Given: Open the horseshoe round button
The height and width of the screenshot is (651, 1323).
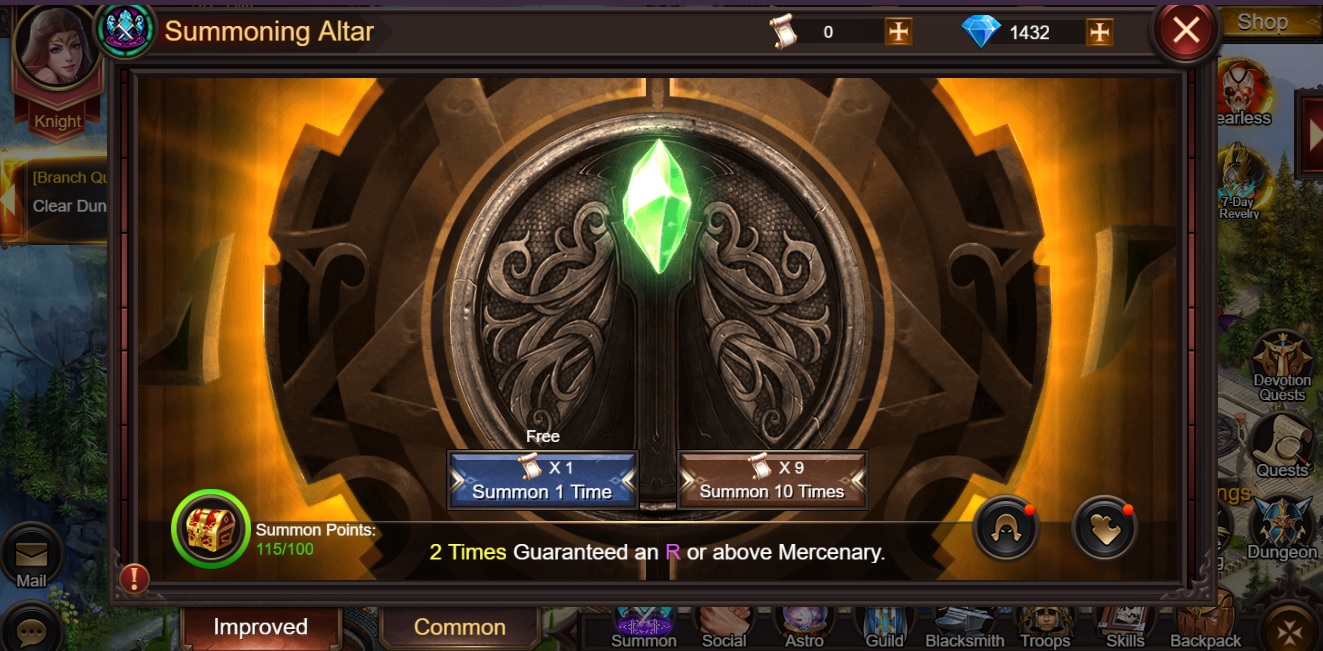Looking at the screenshot, I should [x=1005, y=529].
